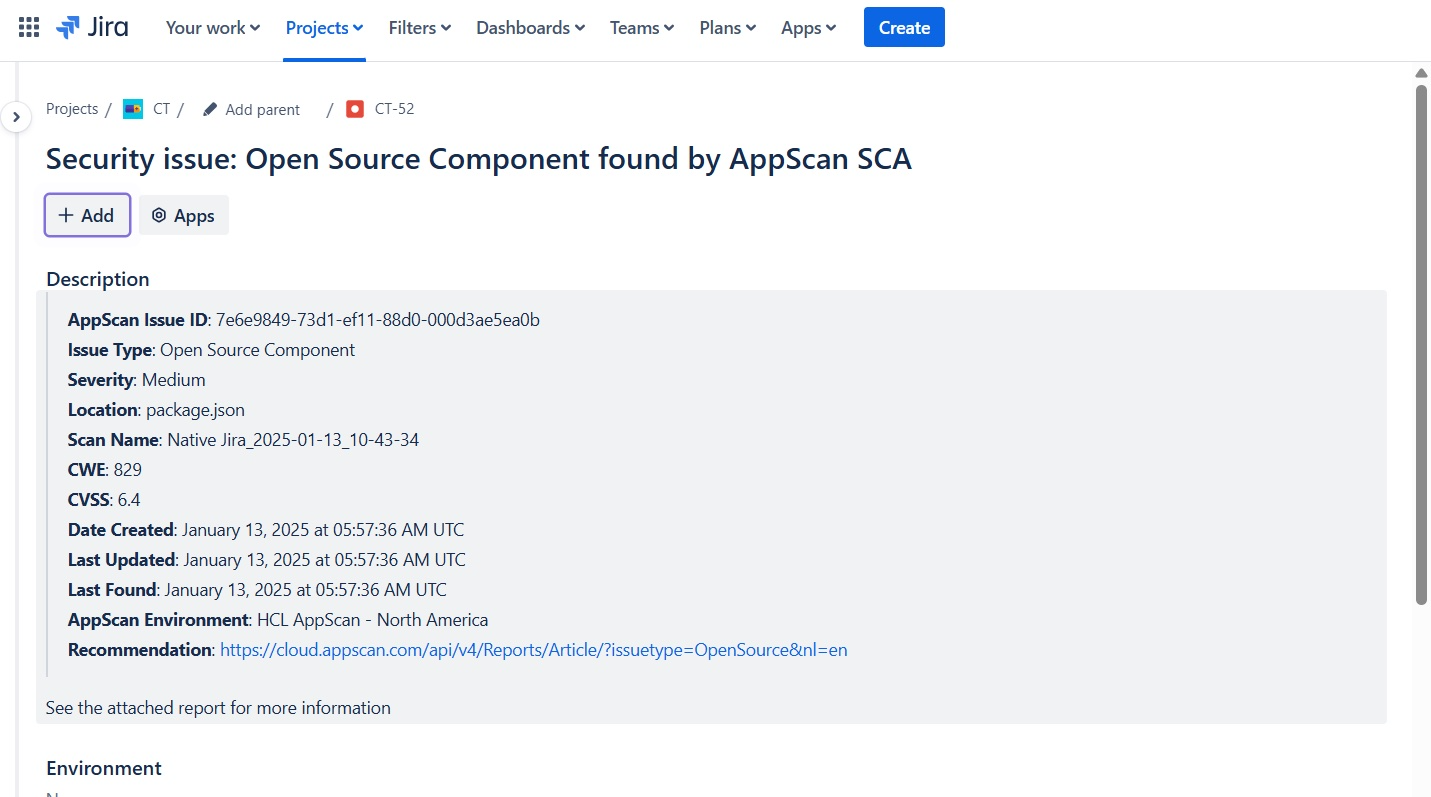This screenshot has width=1431, height=797.
Task: Click the blue Create button
Action: [904, 28]
